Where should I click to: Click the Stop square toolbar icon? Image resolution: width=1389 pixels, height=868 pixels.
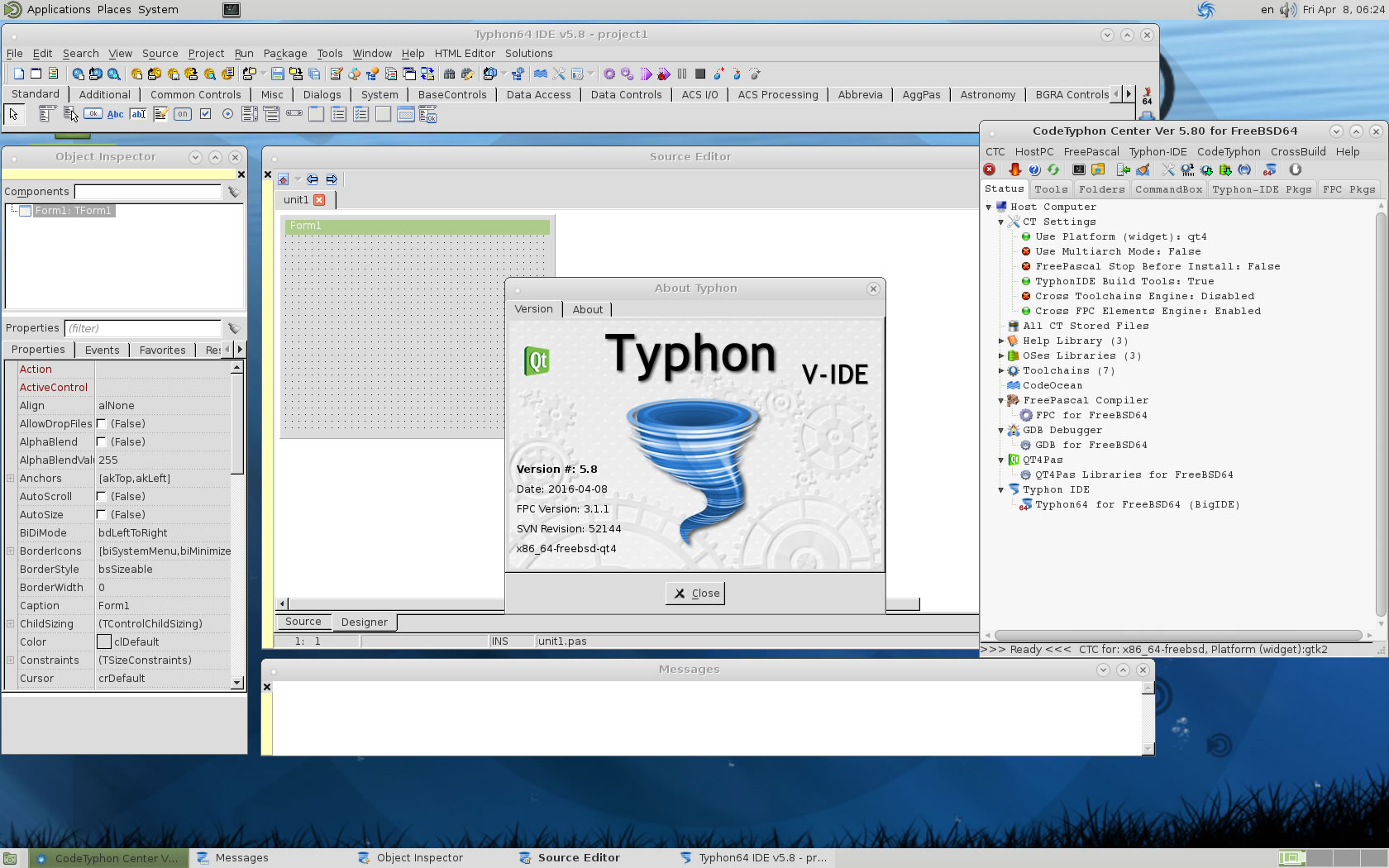[x=700, y=74]
